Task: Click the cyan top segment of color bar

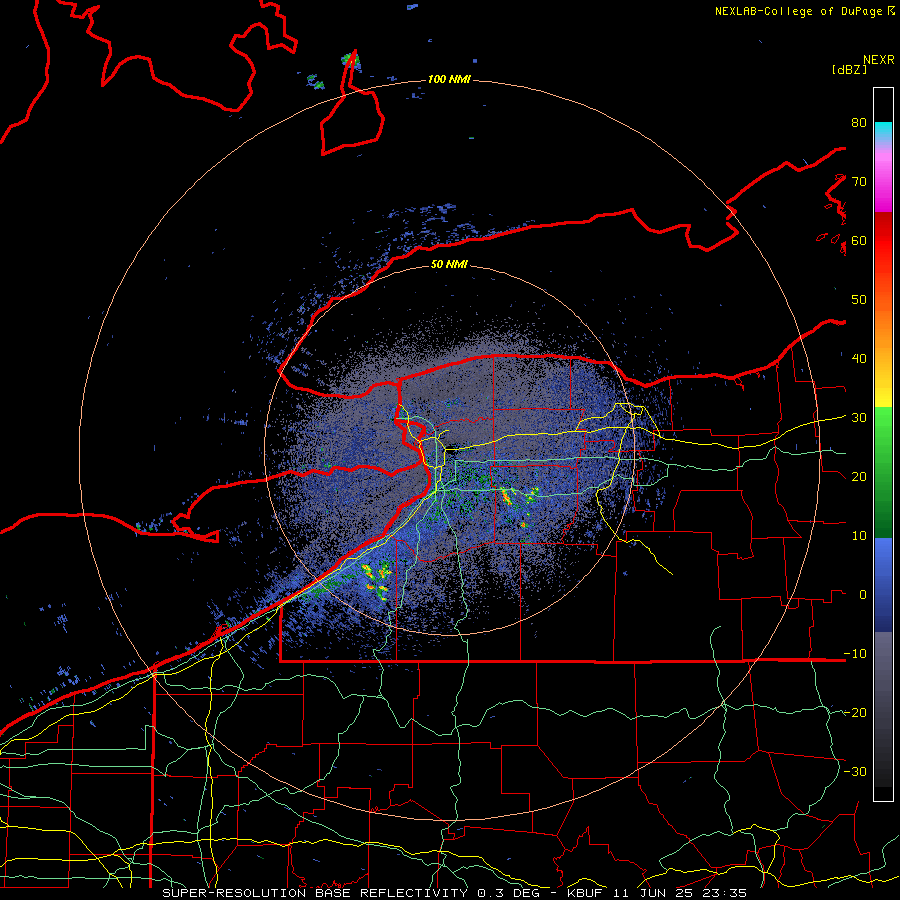Action: coord(883,129)
